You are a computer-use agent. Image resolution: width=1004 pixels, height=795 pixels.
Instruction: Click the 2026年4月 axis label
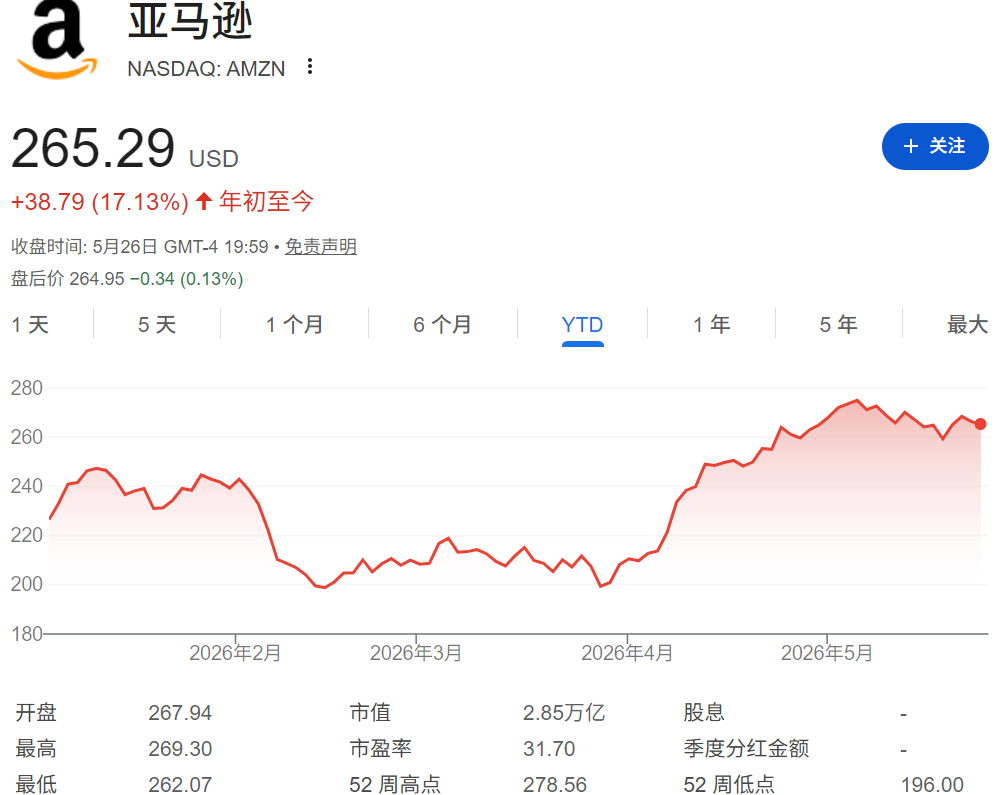click(x=627, y=653)
